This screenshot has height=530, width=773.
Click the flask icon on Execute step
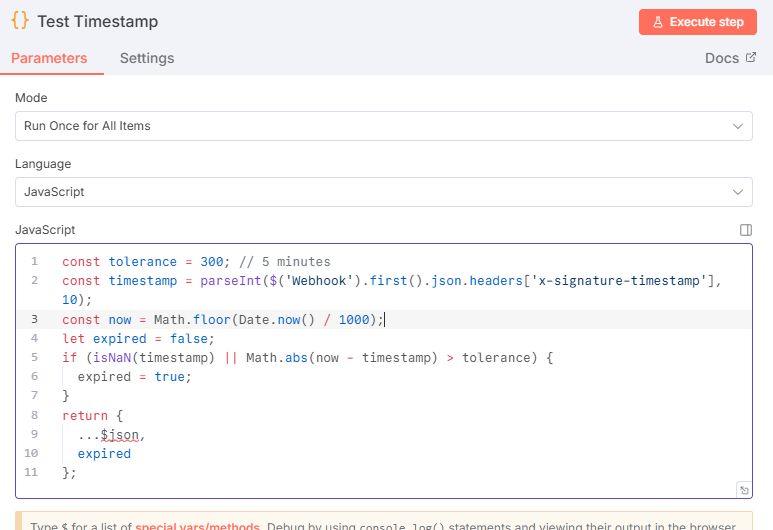coord(658,22)
